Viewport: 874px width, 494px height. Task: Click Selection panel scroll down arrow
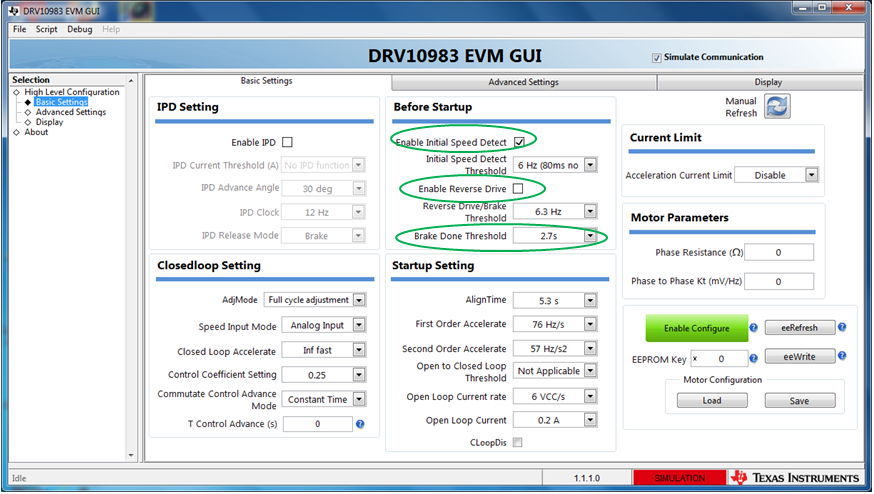[x=131, y=456]
